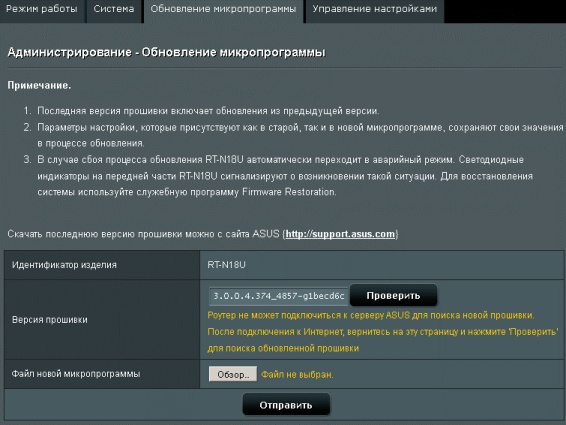Select the Обновление микропрограммы tab
Viewport: 566px width, 425px height.
click(223, 10)
